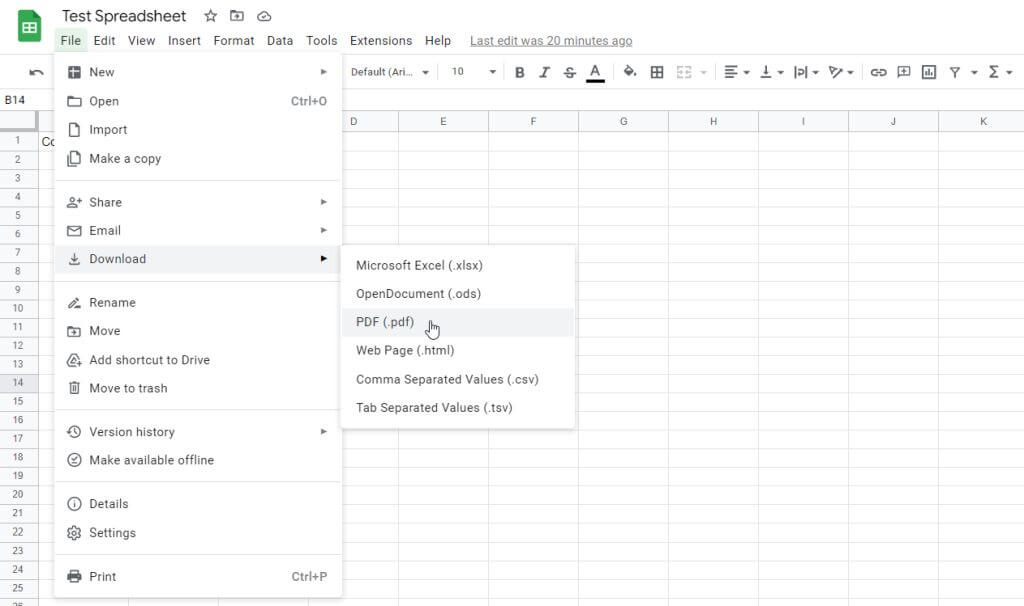Image resolution: width=1024 pixels, height=606 pixels.
Task: Open the Data menu
Action: [x=280, y=40]
